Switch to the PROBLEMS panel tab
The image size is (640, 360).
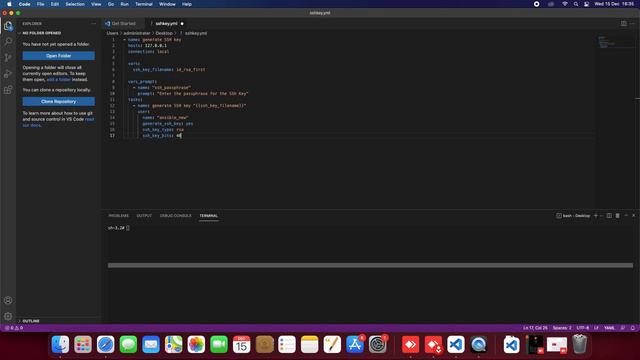(119, 216)
